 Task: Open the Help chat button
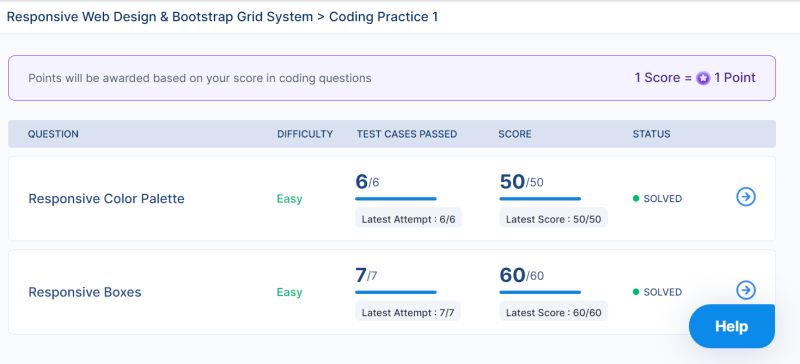732,326
